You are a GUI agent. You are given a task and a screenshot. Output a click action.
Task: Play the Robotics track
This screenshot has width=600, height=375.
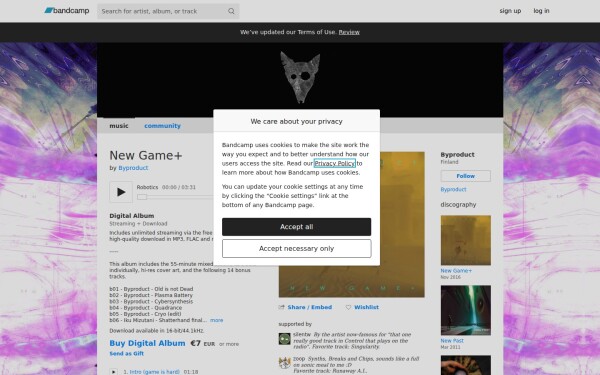(121, 192)
